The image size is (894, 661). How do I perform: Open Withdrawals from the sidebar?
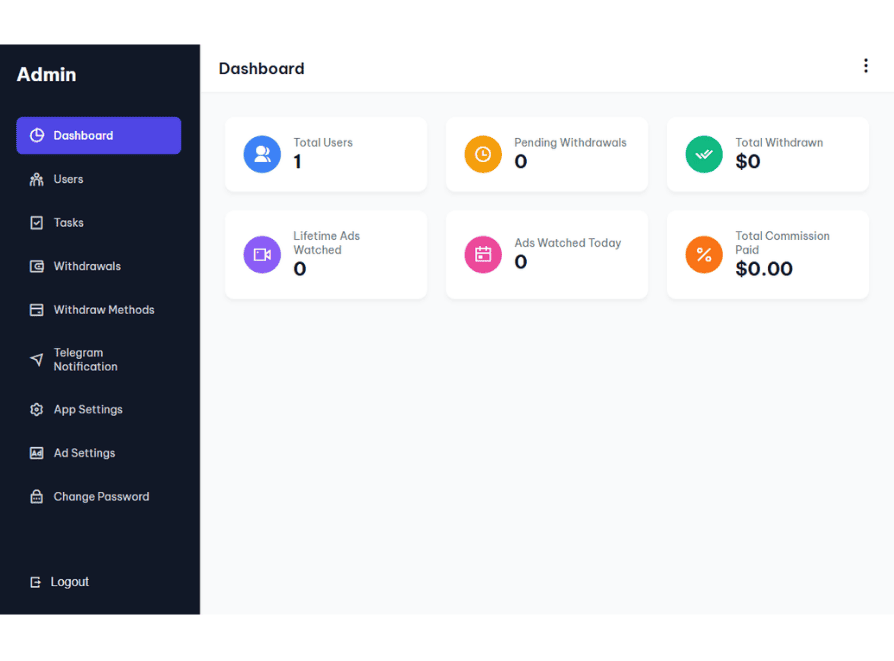(x=87, y=267)
